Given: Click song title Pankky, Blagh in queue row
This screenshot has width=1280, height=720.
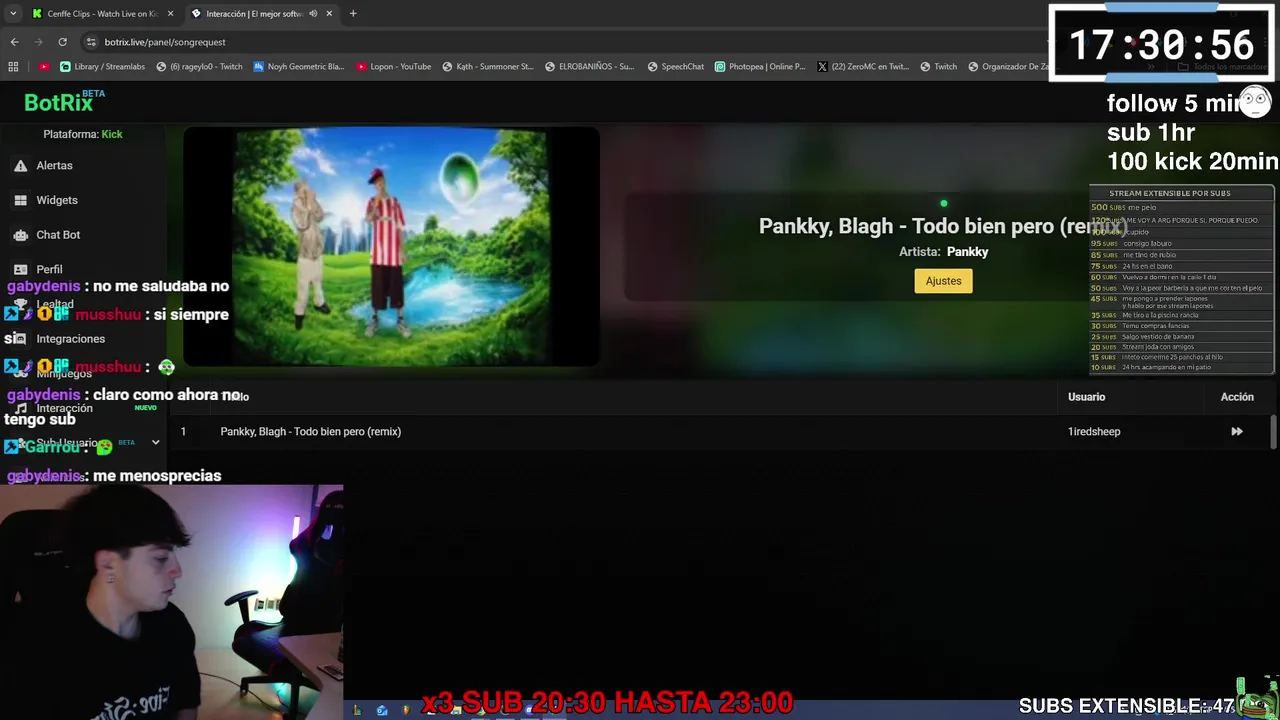Looking at the screenshot, I should (x=311, y=432).
